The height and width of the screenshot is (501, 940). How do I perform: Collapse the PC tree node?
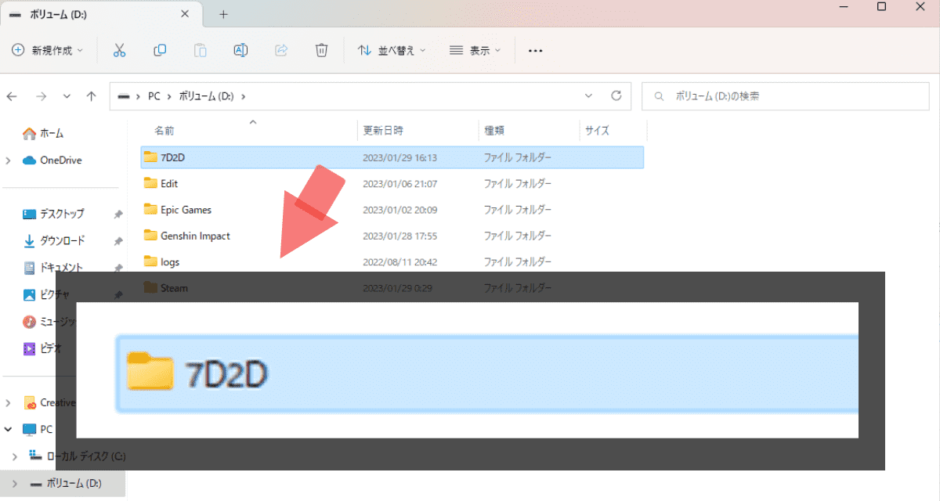(x=8, y=430)
